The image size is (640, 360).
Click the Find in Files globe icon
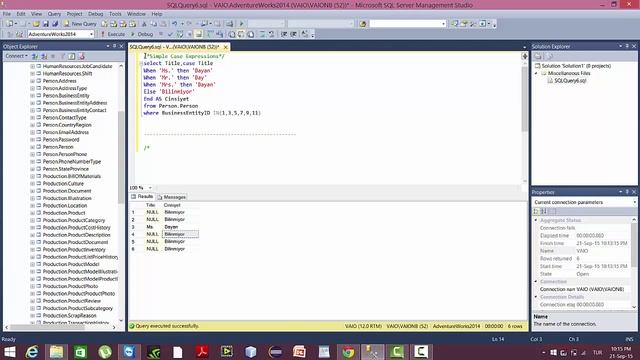[362, 24]
